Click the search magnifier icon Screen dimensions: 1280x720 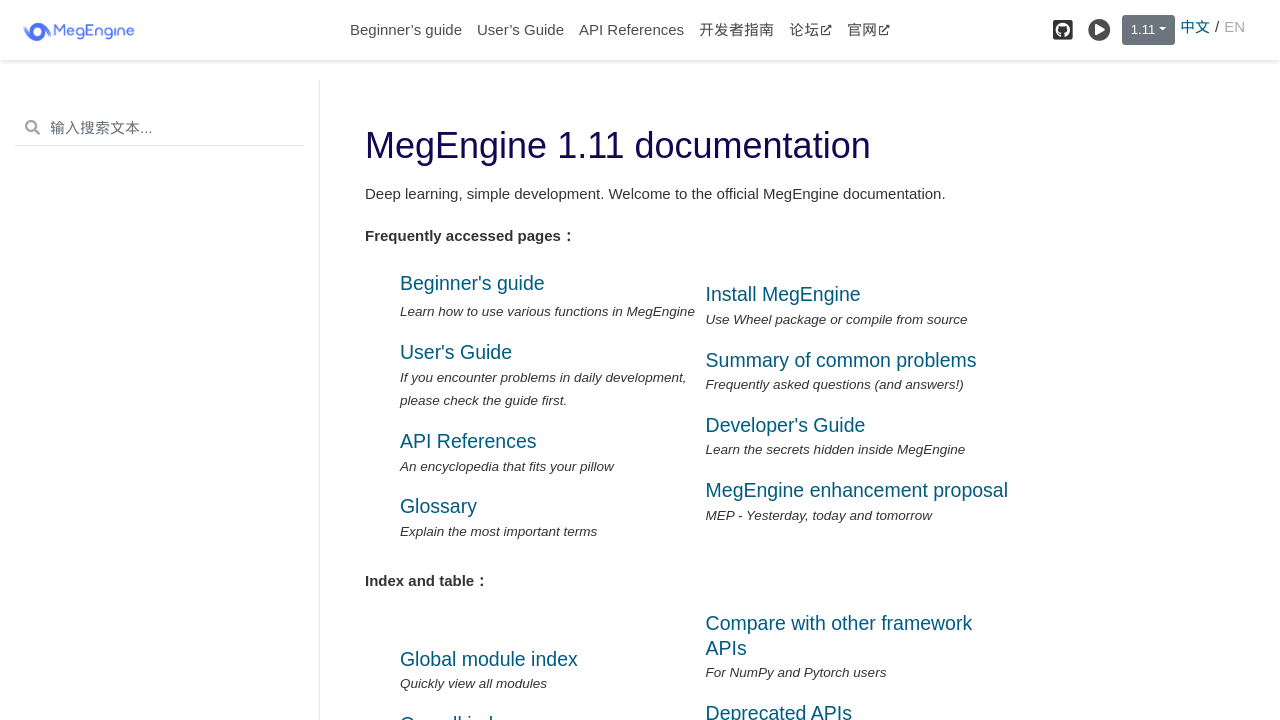pos(33,128)
